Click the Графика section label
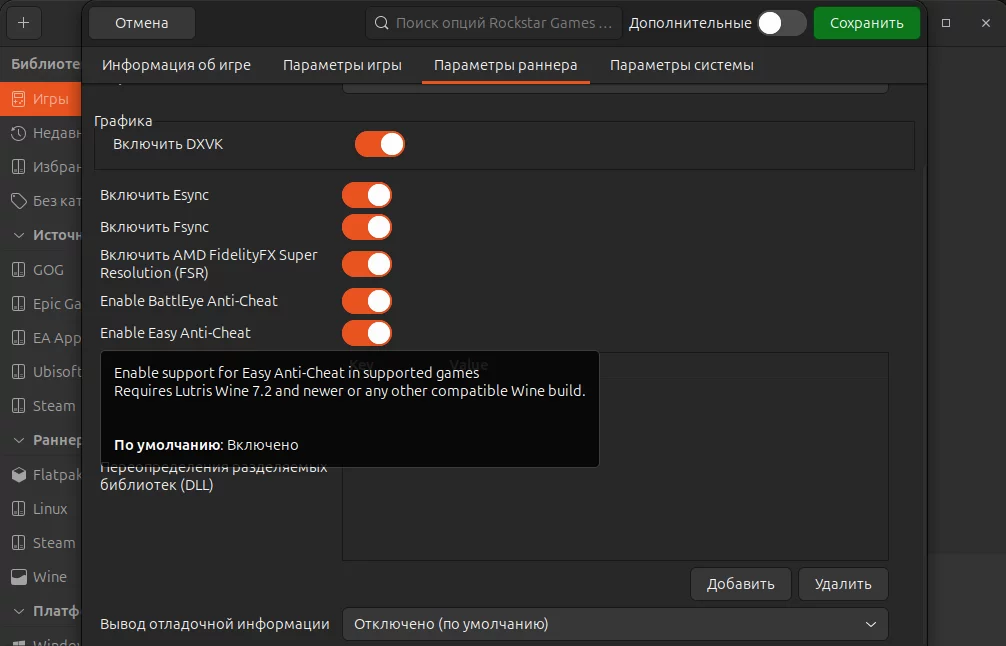This screenshot has height=646, width=1006. tap(123, 121)
